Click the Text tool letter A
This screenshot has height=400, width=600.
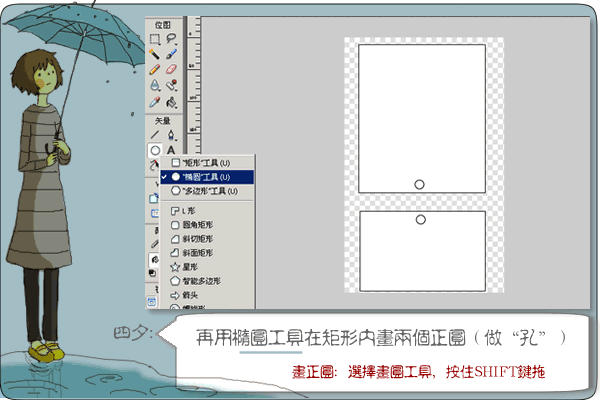point(172,151)
